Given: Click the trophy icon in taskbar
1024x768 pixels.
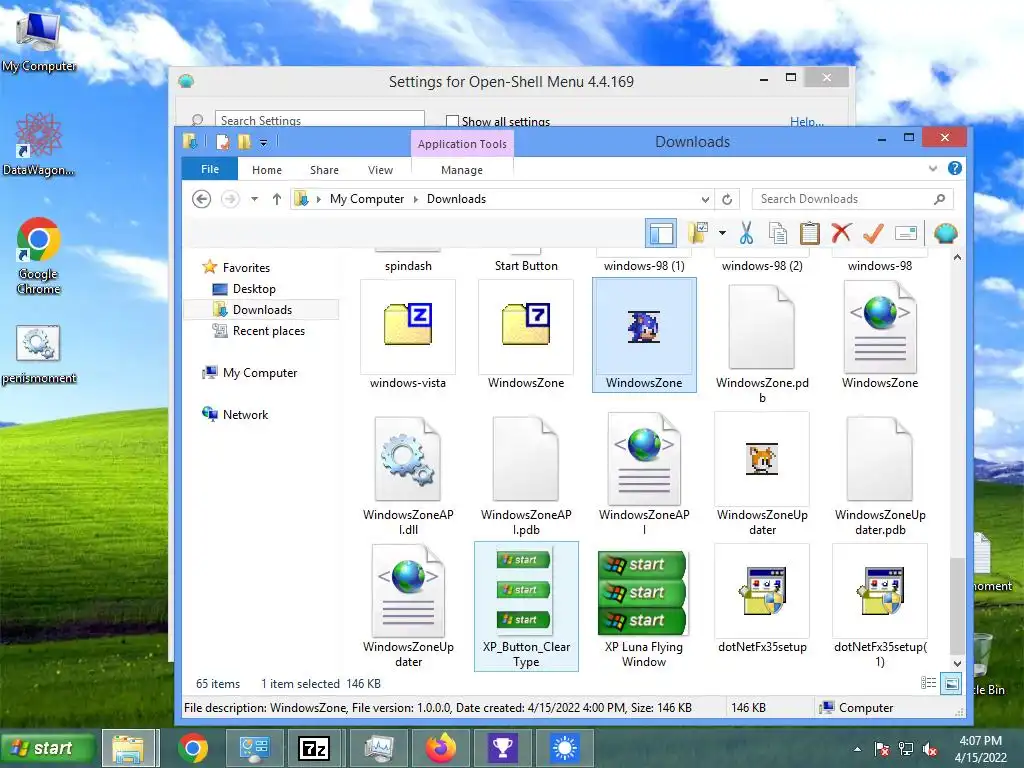Looking at the screenshot, I should 502,748.
